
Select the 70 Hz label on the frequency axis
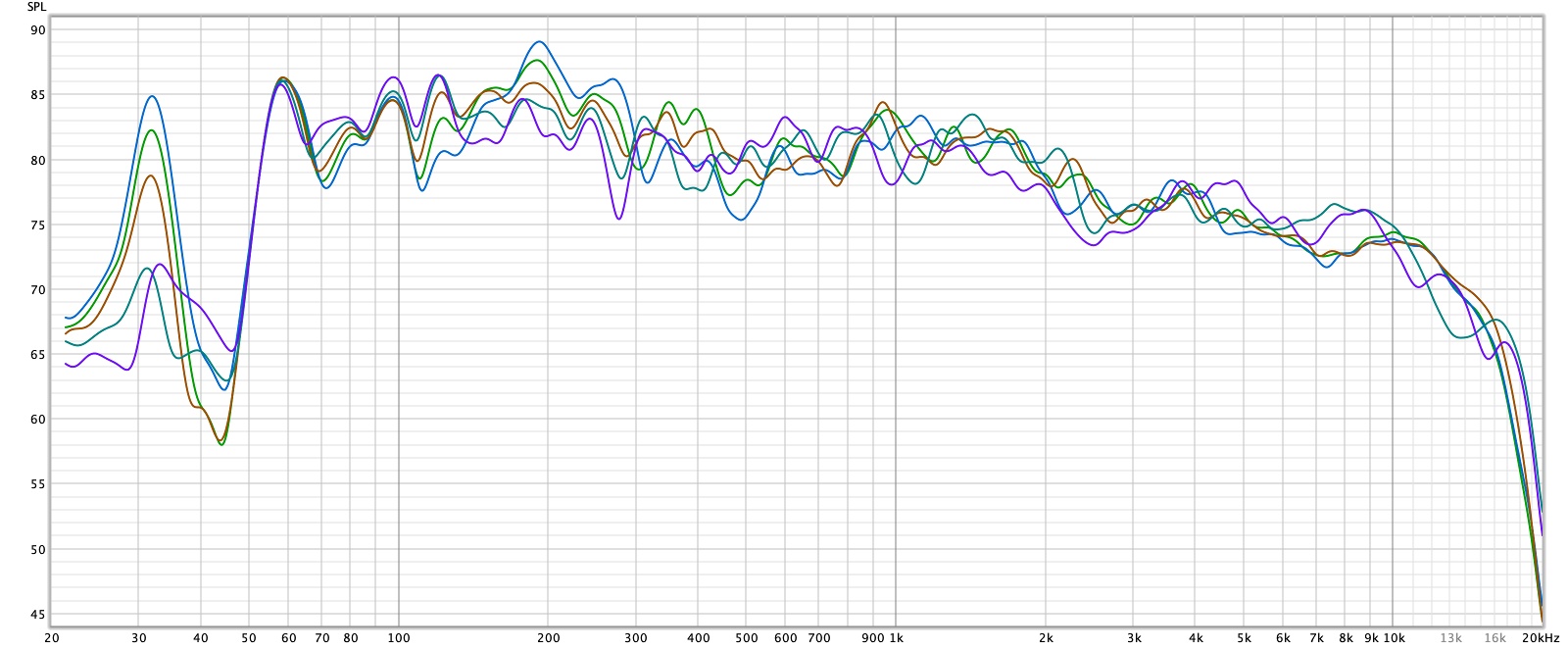[x=322, y=638]
